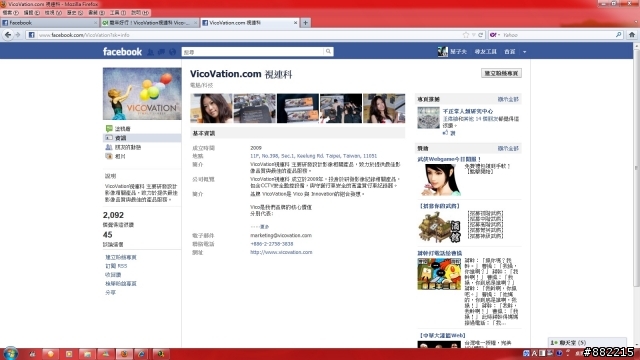Viewport: 640px width, 360px height.
Task: Open notifications globe icon in Facebook header
Action: 172,52
